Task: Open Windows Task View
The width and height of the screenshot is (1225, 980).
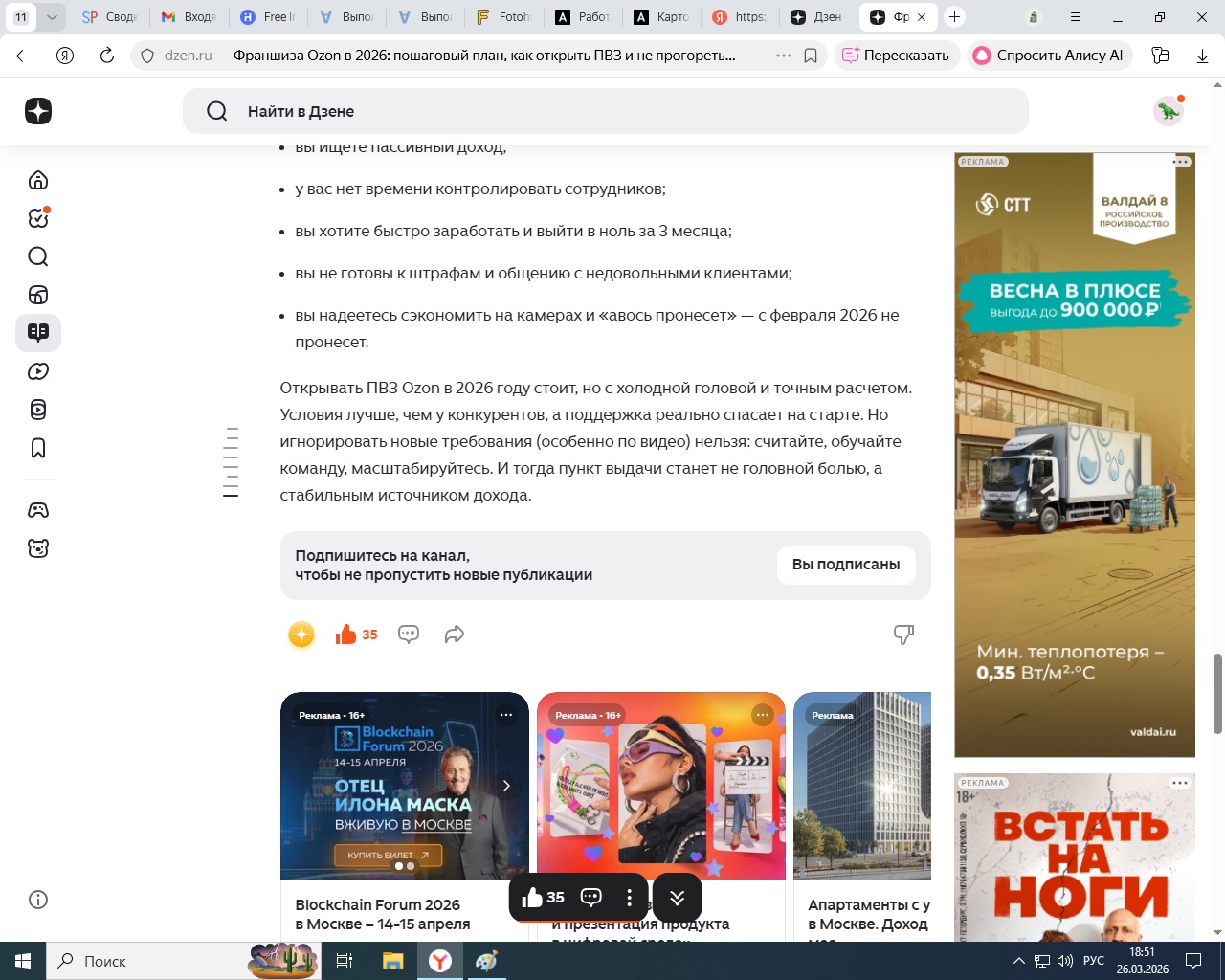Action: click(x=345, y=961)
